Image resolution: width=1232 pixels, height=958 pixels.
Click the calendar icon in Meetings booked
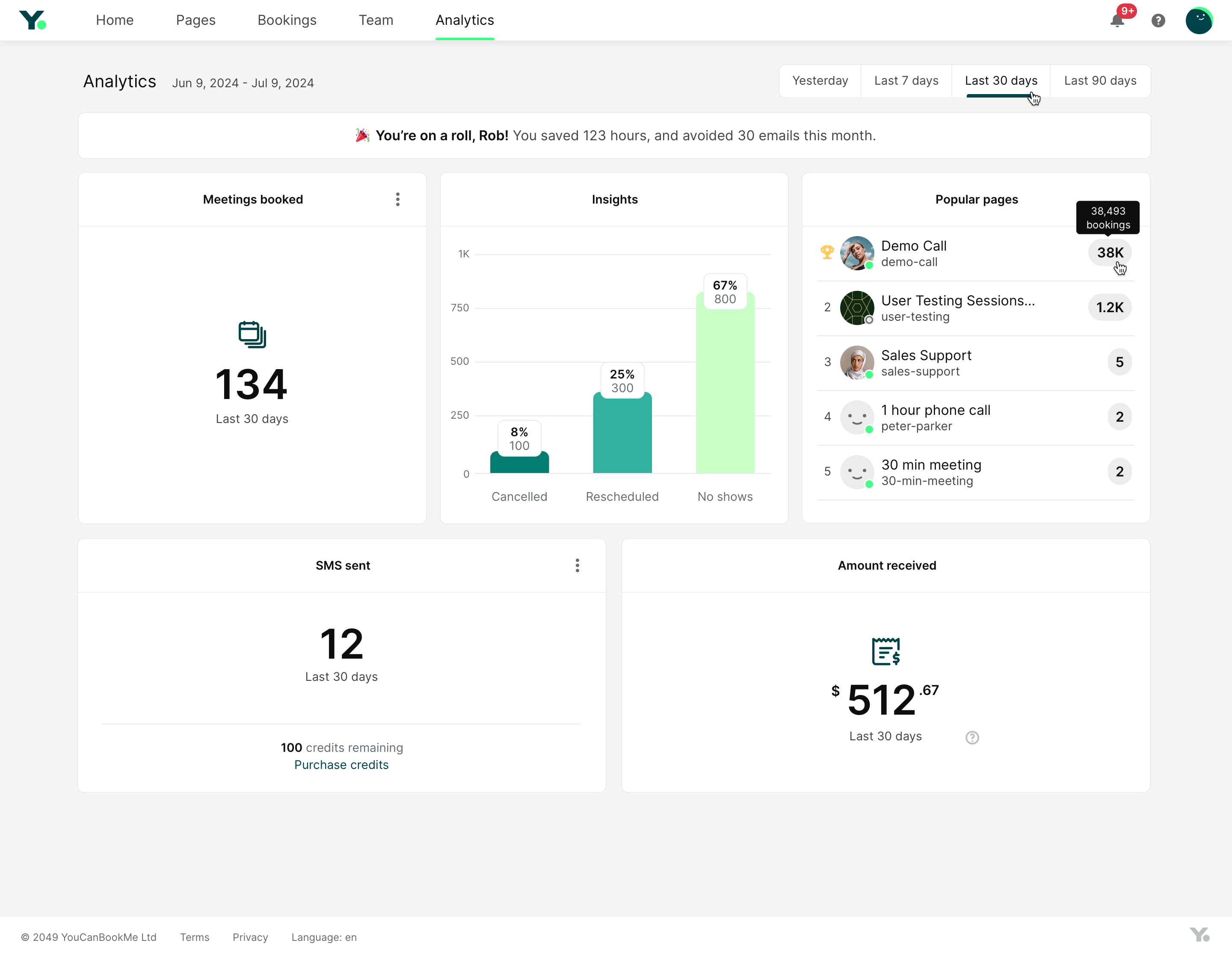pyautogui.click(x=252, y=334)
